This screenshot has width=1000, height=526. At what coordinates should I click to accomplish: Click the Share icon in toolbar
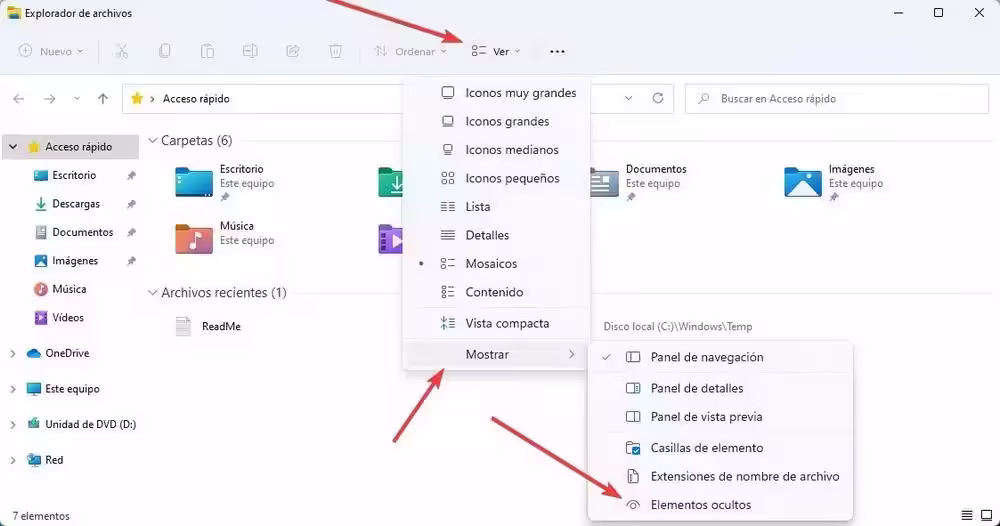pyautogui.click(x=293, y=51)
